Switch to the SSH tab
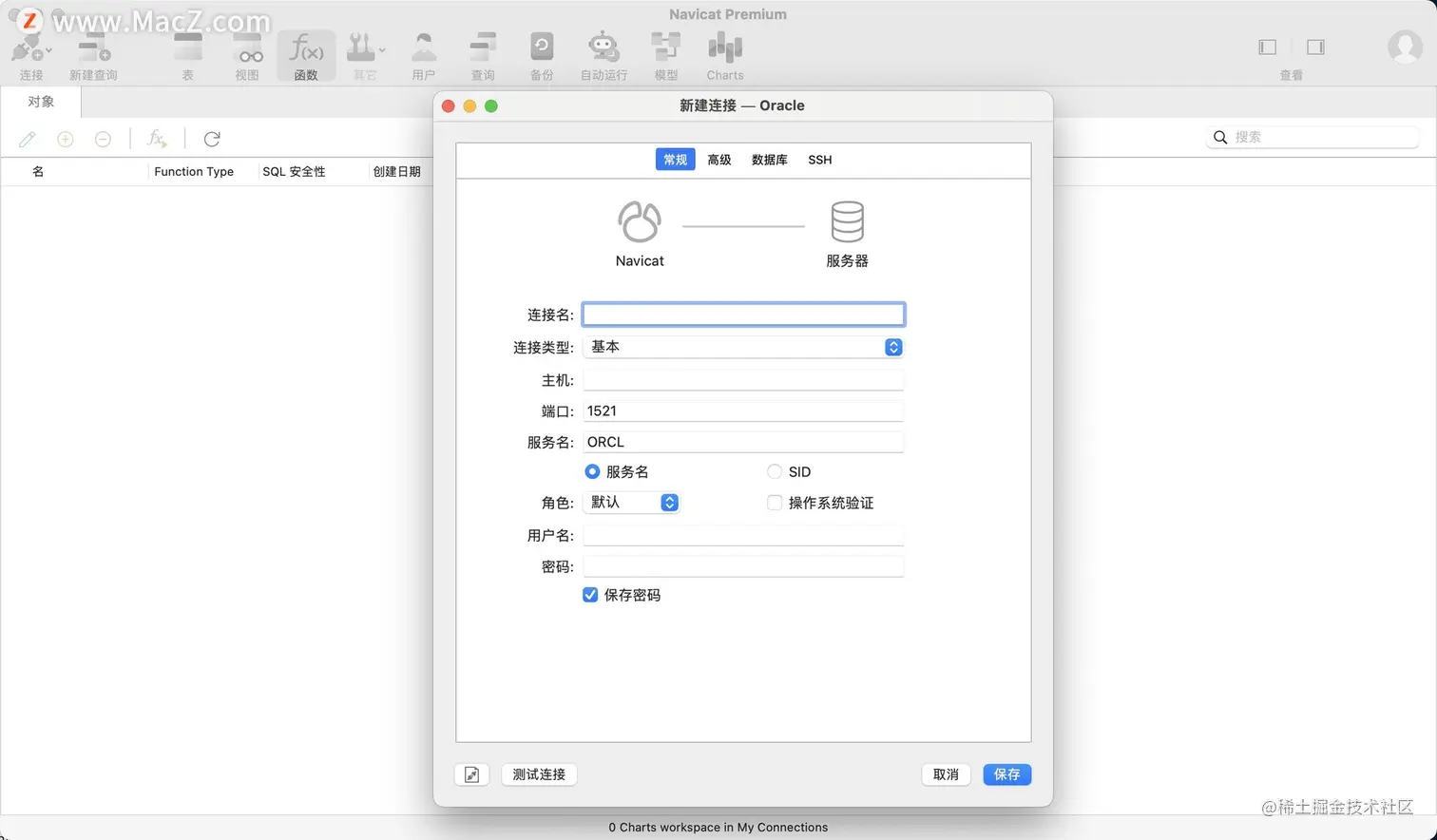This screenshot has height=840, width=1437. coord(819,160)
